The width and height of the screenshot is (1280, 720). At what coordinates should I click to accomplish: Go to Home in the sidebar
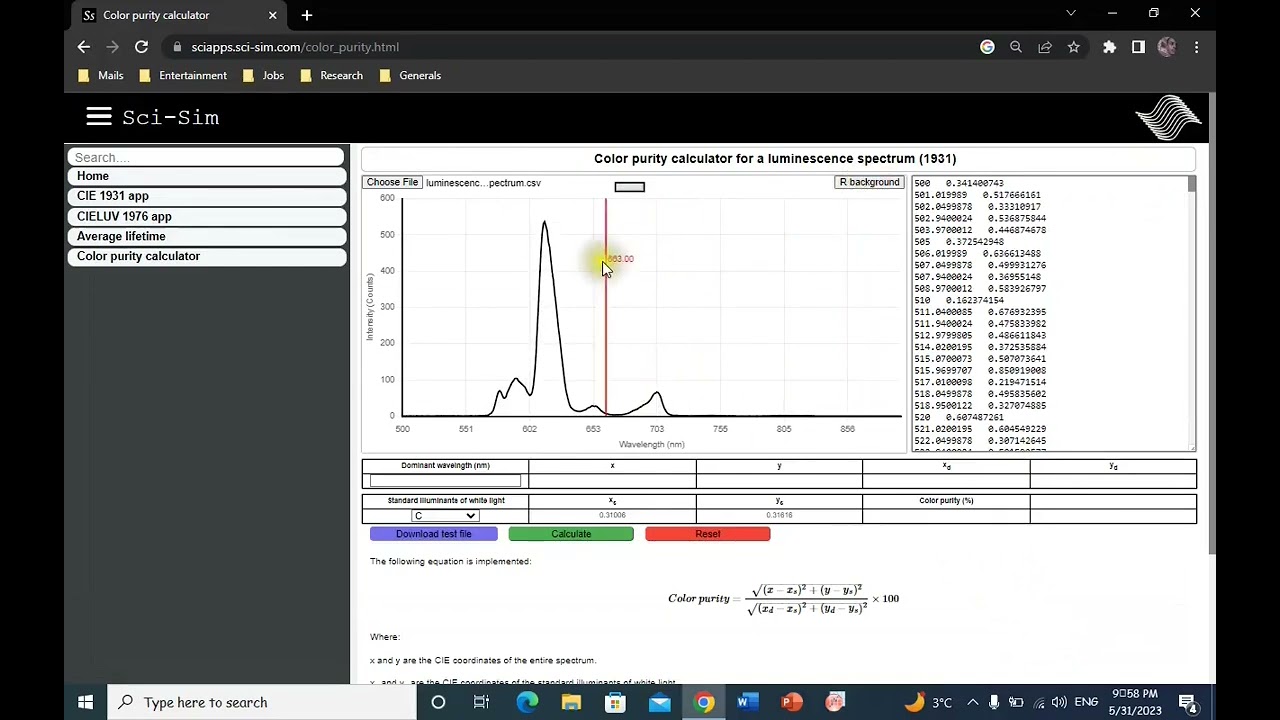pyautogui.click(x=206, y=176)
